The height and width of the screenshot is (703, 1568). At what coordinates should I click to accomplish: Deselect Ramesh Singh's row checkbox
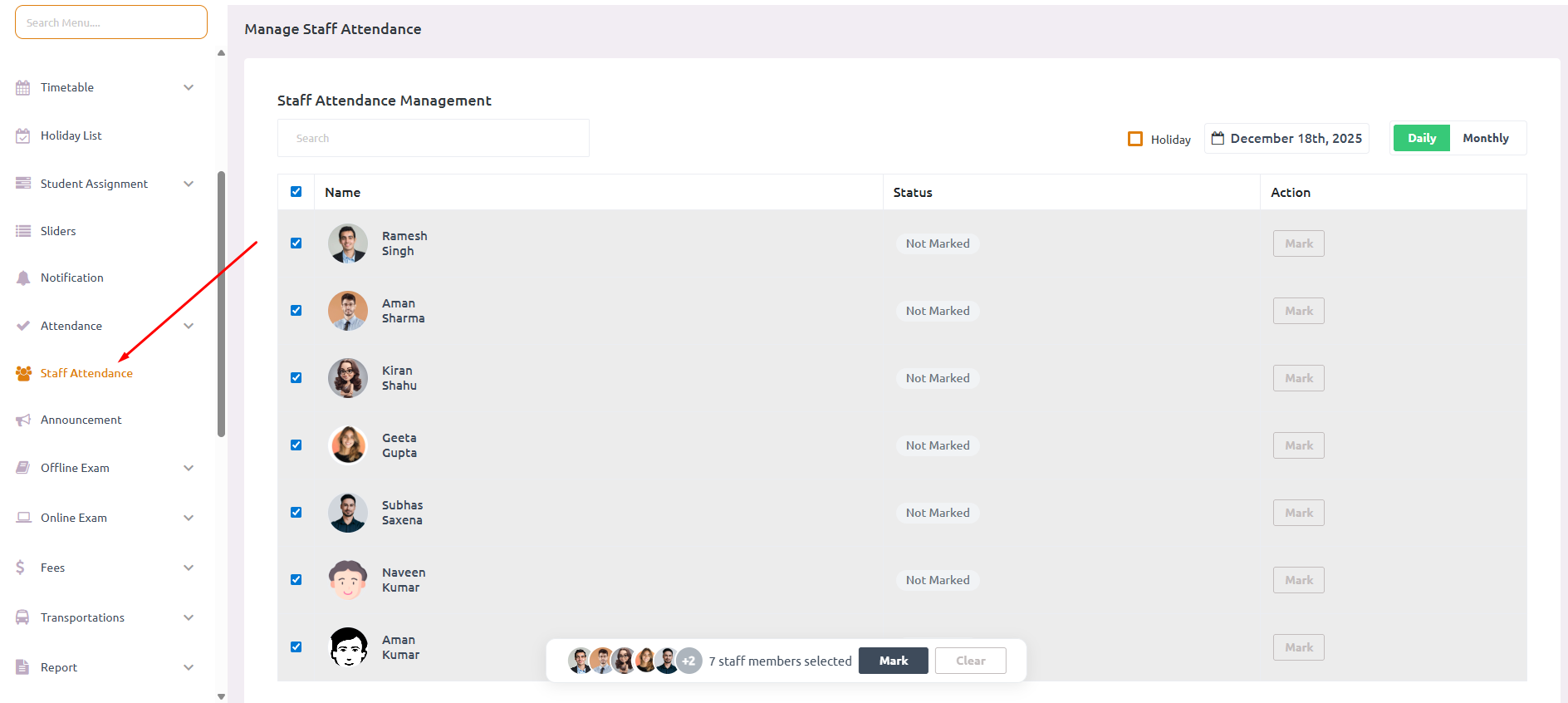pos(296,243)
